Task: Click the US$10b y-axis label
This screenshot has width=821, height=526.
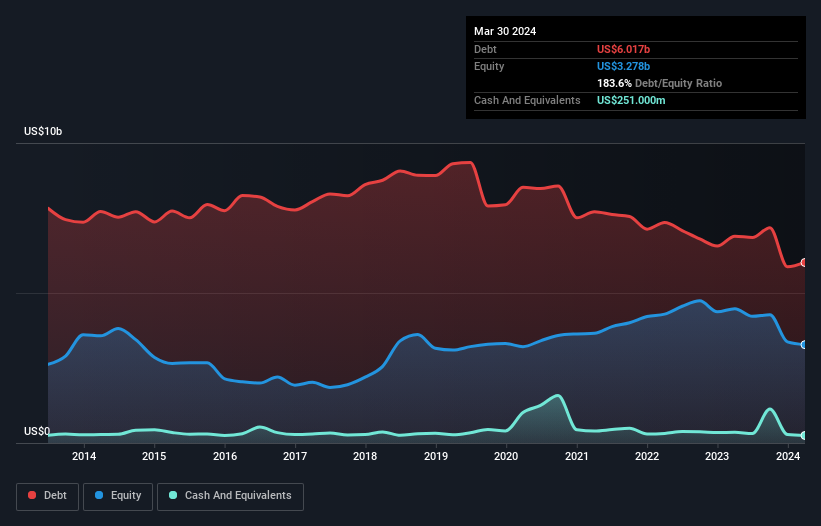Action: click(43, 131)
